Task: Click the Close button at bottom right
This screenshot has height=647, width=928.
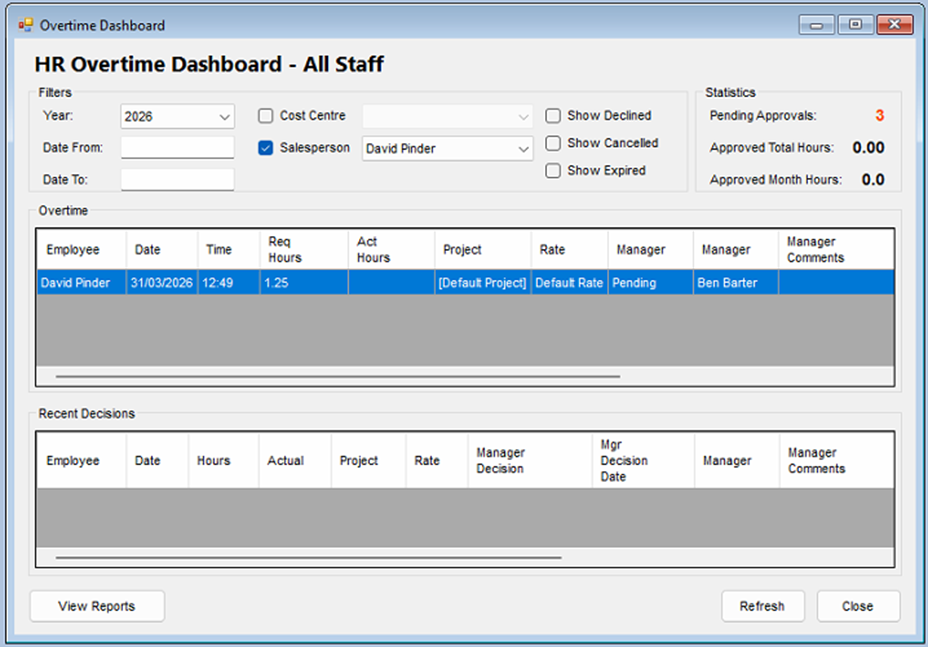Action: pyautogui.click(x=858, y=606)
